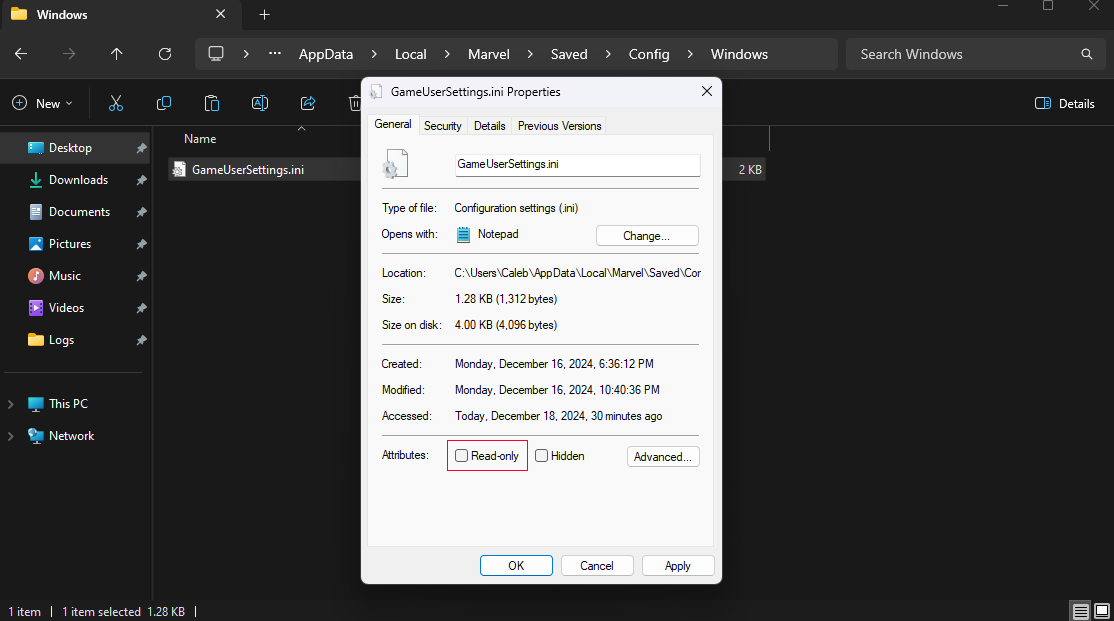Image resolution: width=1114 pixels, height=621 pixels.
Task: Expand the This PC tree node
Action: [x=11, y=404]
